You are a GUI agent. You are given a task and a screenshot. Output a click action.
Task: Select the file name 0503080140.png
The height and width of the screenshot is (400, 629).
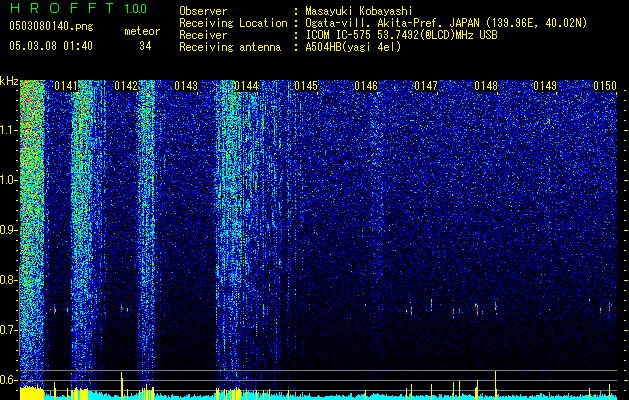[x=51, y=27]
